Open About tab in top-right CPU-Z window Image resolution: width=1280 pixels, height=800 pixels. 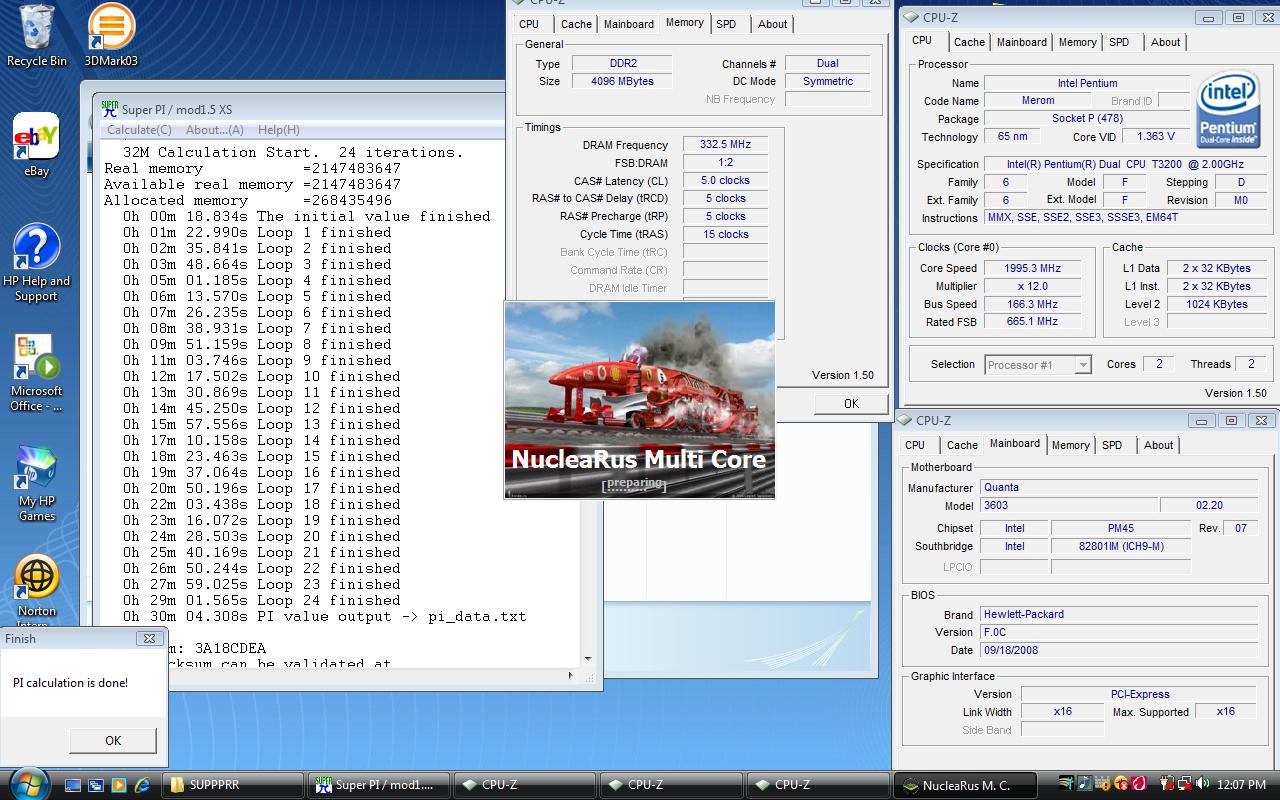pyautogui.click(x=1165, y=42)
